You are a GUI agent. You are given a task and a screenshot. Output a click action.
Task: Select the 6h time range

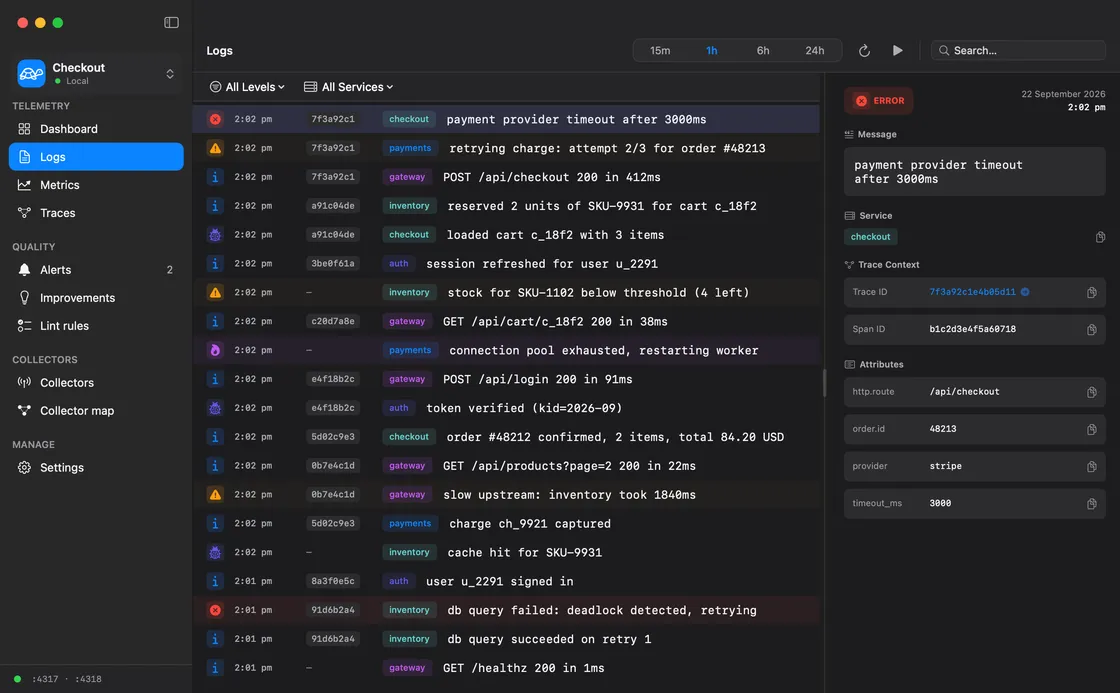[763, 51]
